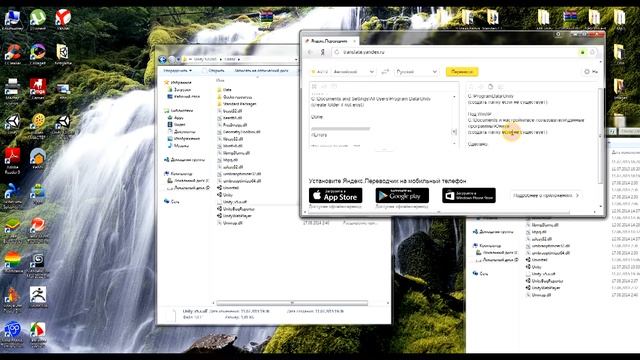Select UnityBugReporter file in front Explorer
The width and height of the screenshot is (640, 360).
[x=236, y=209]
